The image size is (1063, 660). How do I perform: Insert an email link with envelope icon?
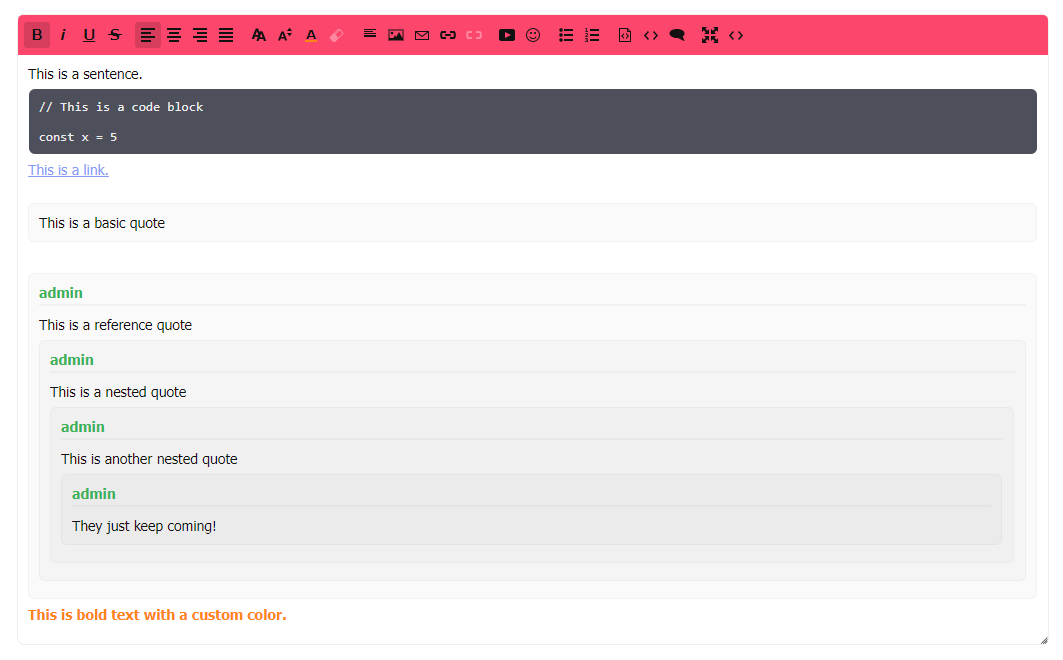point(422,35)
